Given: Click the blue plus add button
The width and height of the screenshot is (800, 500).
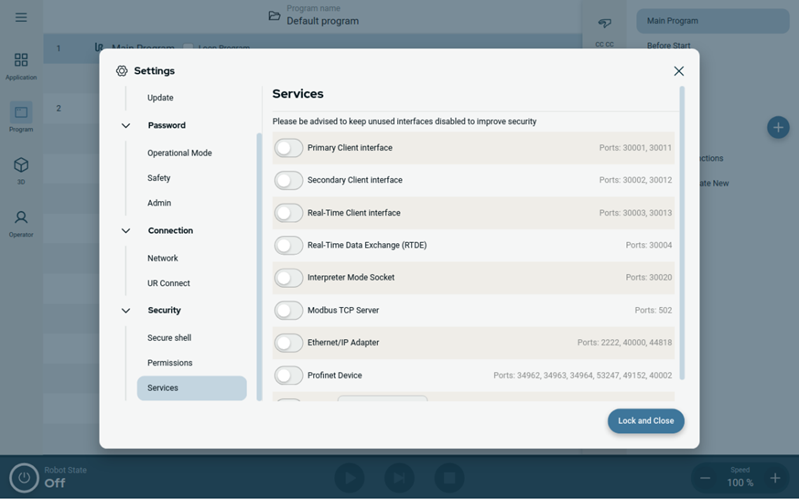Looking at the screenshot, I should (778, 127).
